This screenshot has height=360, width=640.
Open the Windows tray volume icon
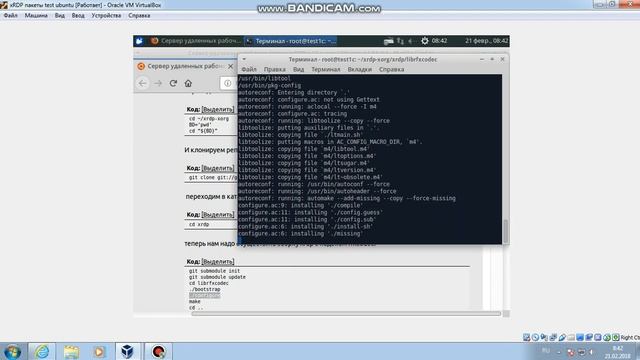pos(591,352)
